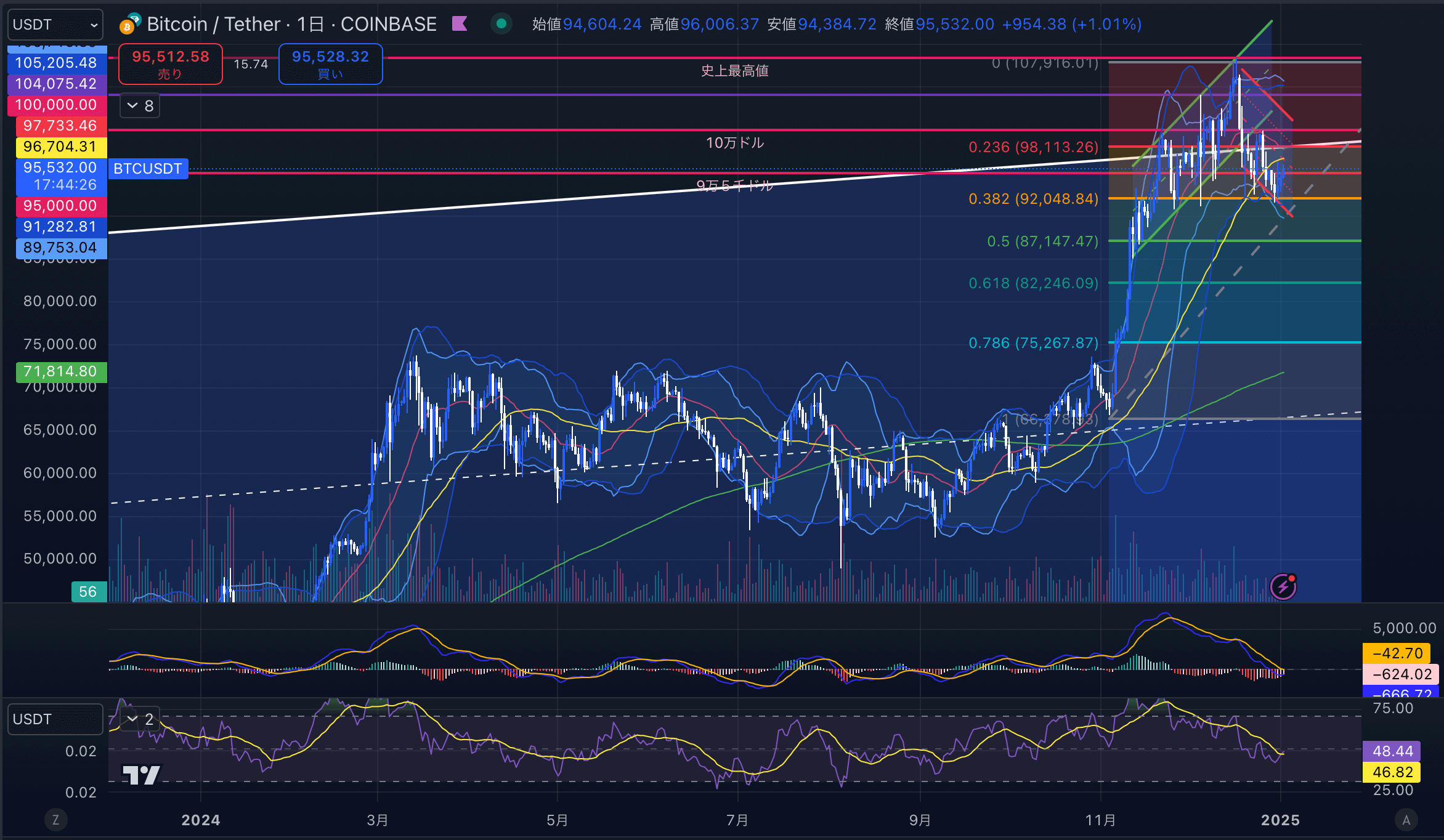Toggle the Z timezone button
Screen dimensions: 1444x840
[55, 820]
